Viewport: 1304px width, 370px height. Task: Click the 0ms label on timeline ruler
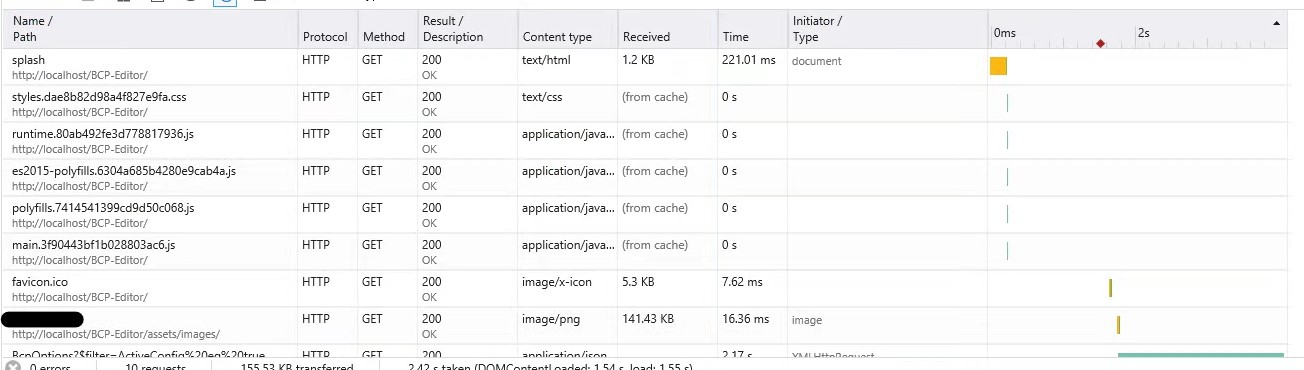pyautogui.click(x=1005, y=33)
